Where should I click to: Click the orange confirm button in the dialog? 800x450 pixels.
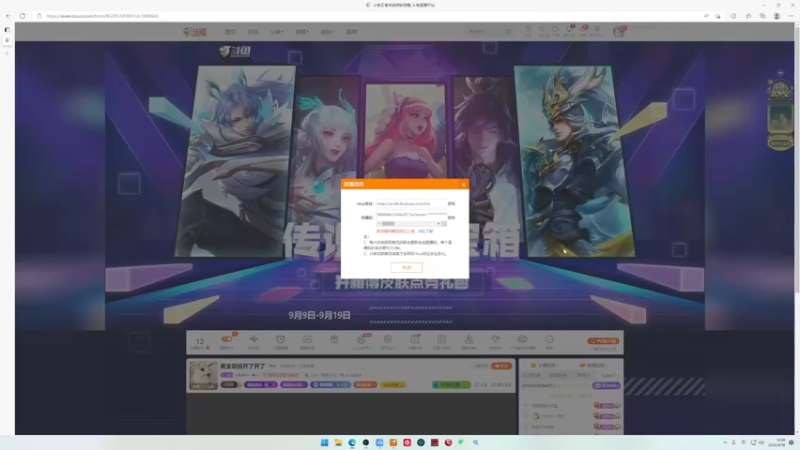tap(406, 267)
